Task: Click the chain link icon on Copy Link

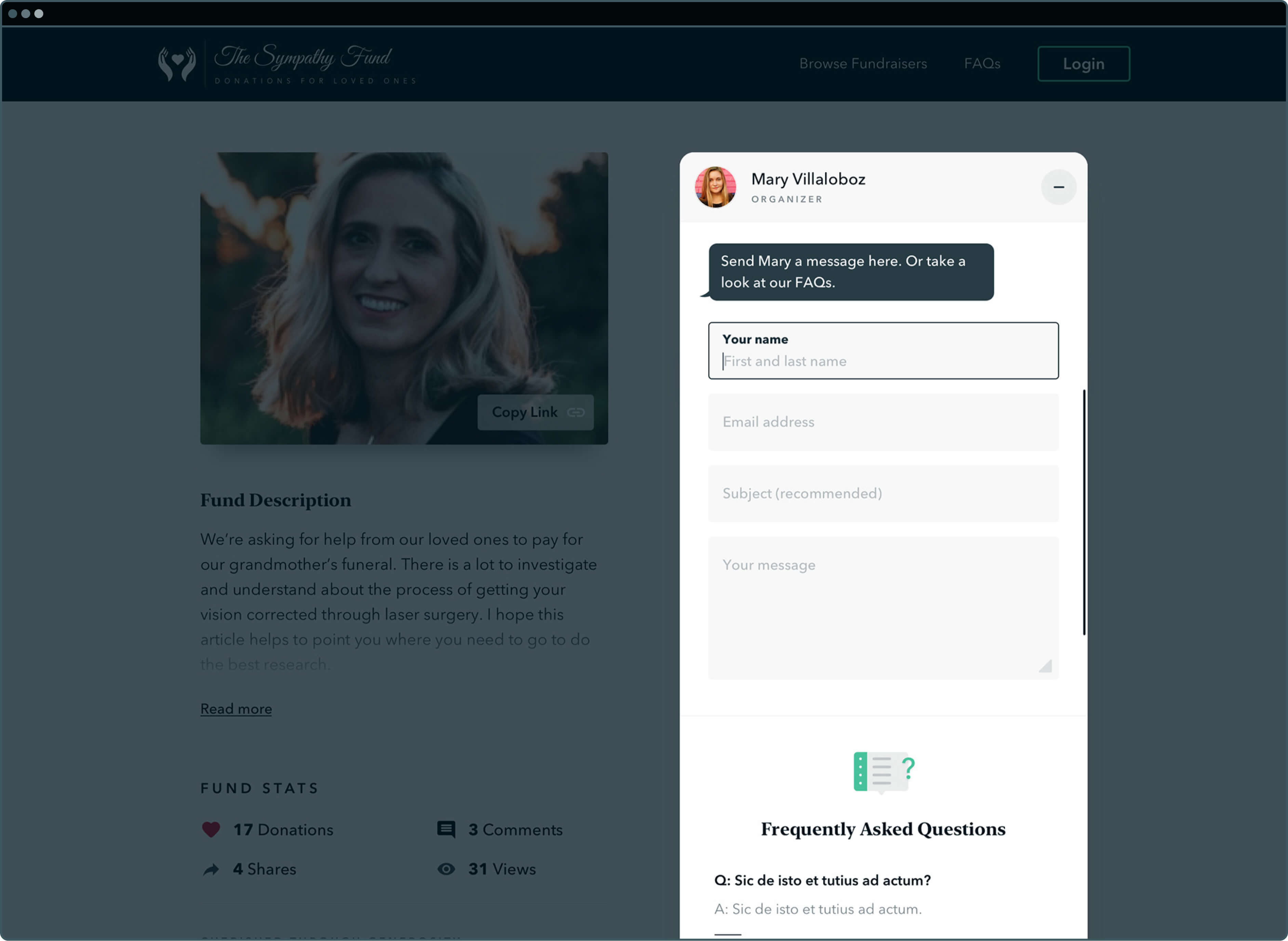Action: (576, 412)
